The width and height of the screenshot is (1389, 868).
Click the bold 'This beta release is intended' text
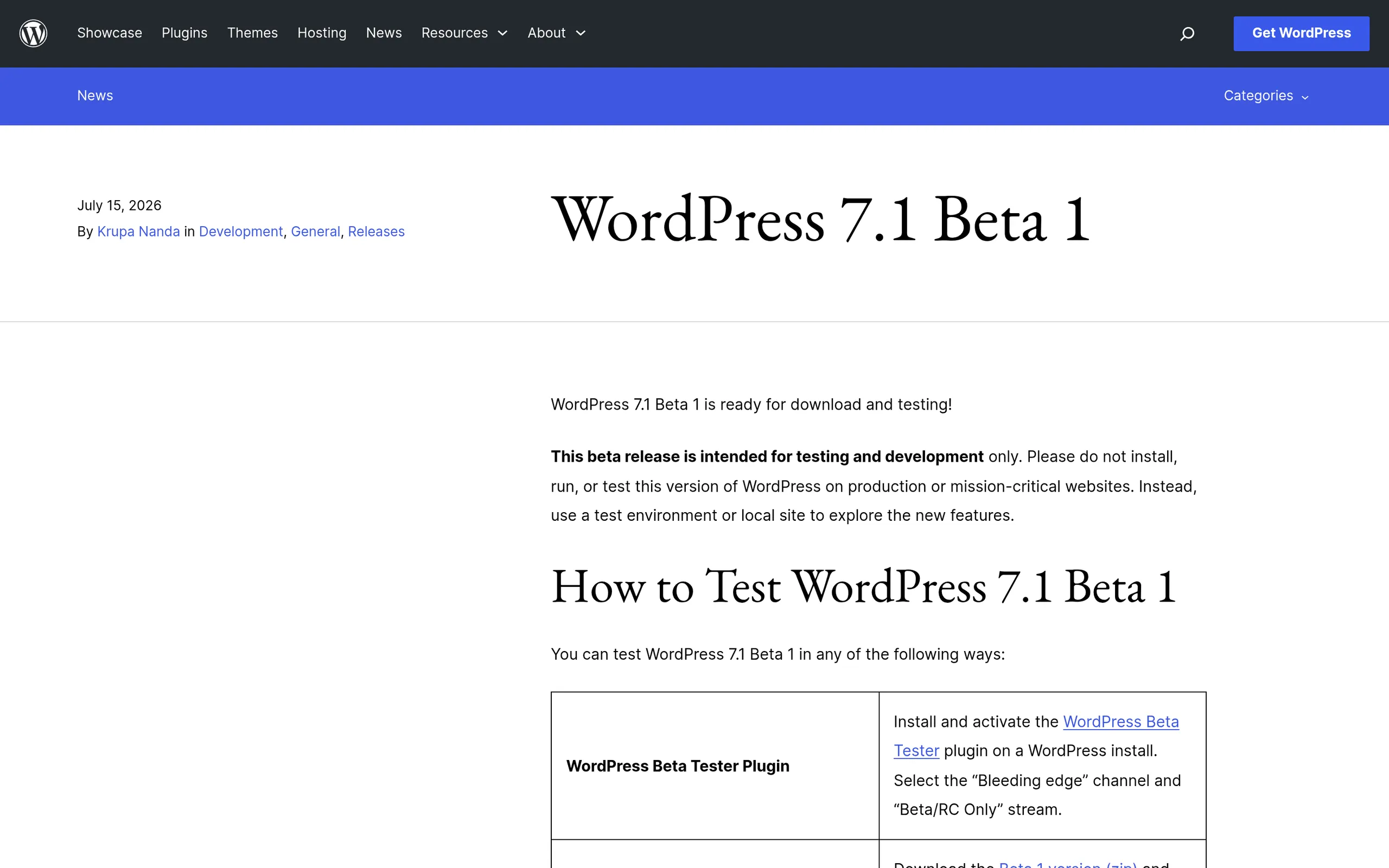click(x=767, y=456)
